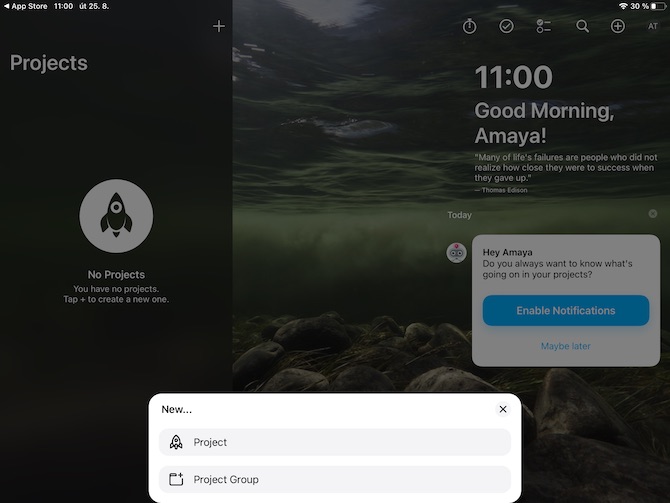This screenshot has width=670, height=503.
Task: Tap the battery status indicator
Action: pos(658,6)
